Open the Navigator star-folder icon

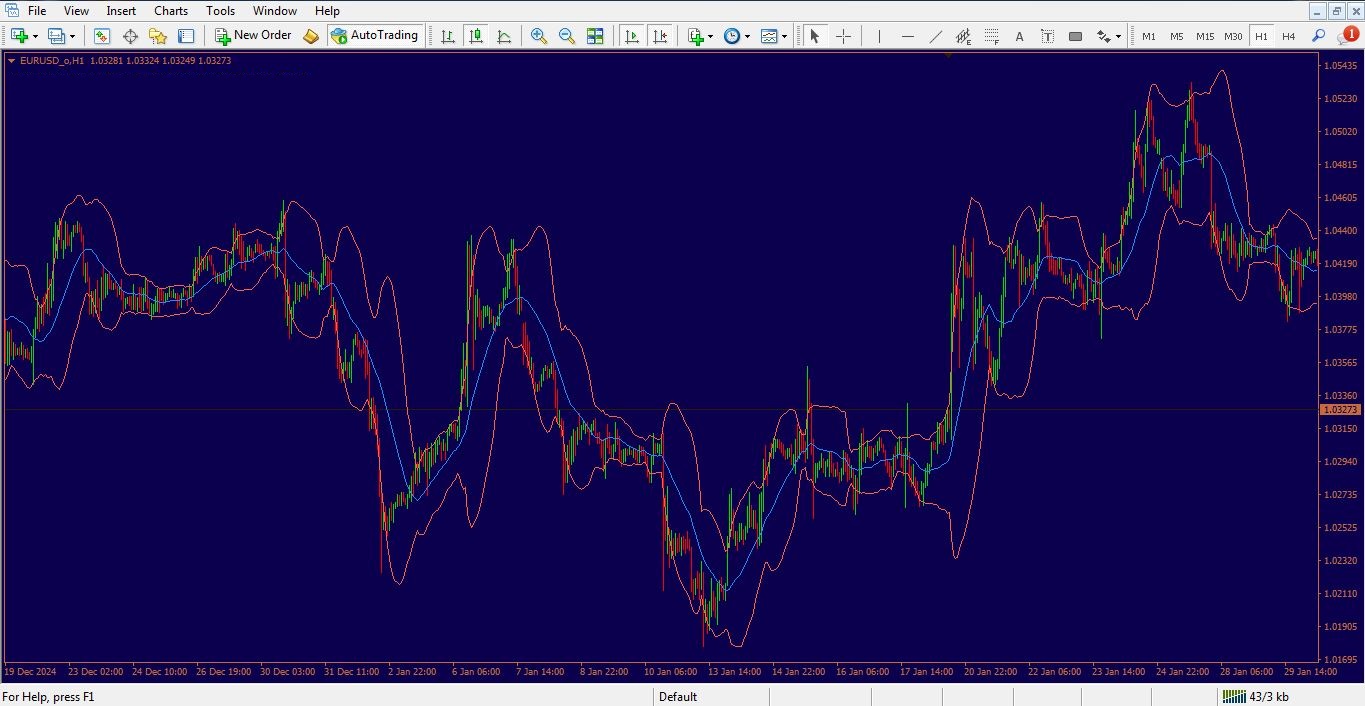pyautogui.click(x=158, y=36)
